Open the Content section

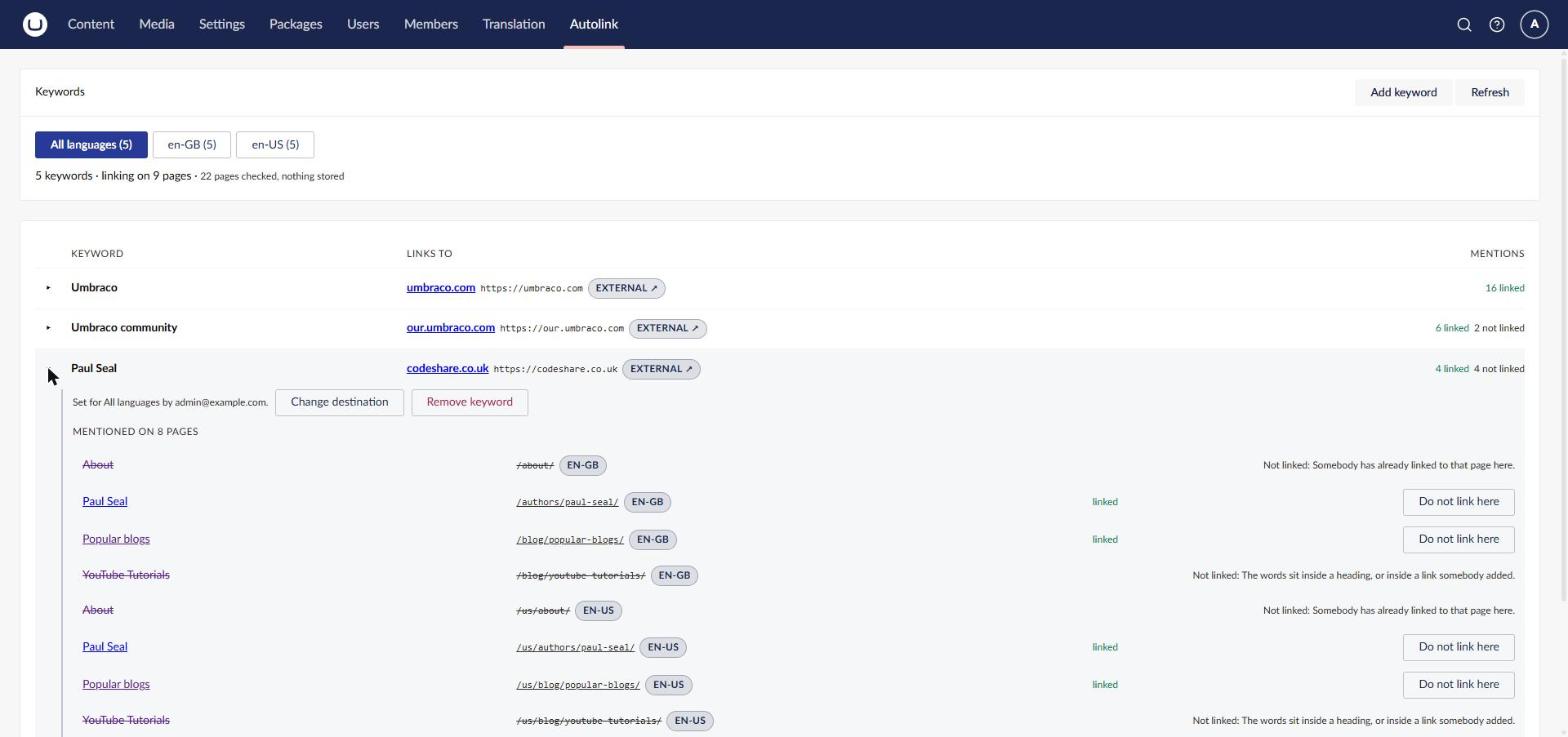(x=91, y=24)
